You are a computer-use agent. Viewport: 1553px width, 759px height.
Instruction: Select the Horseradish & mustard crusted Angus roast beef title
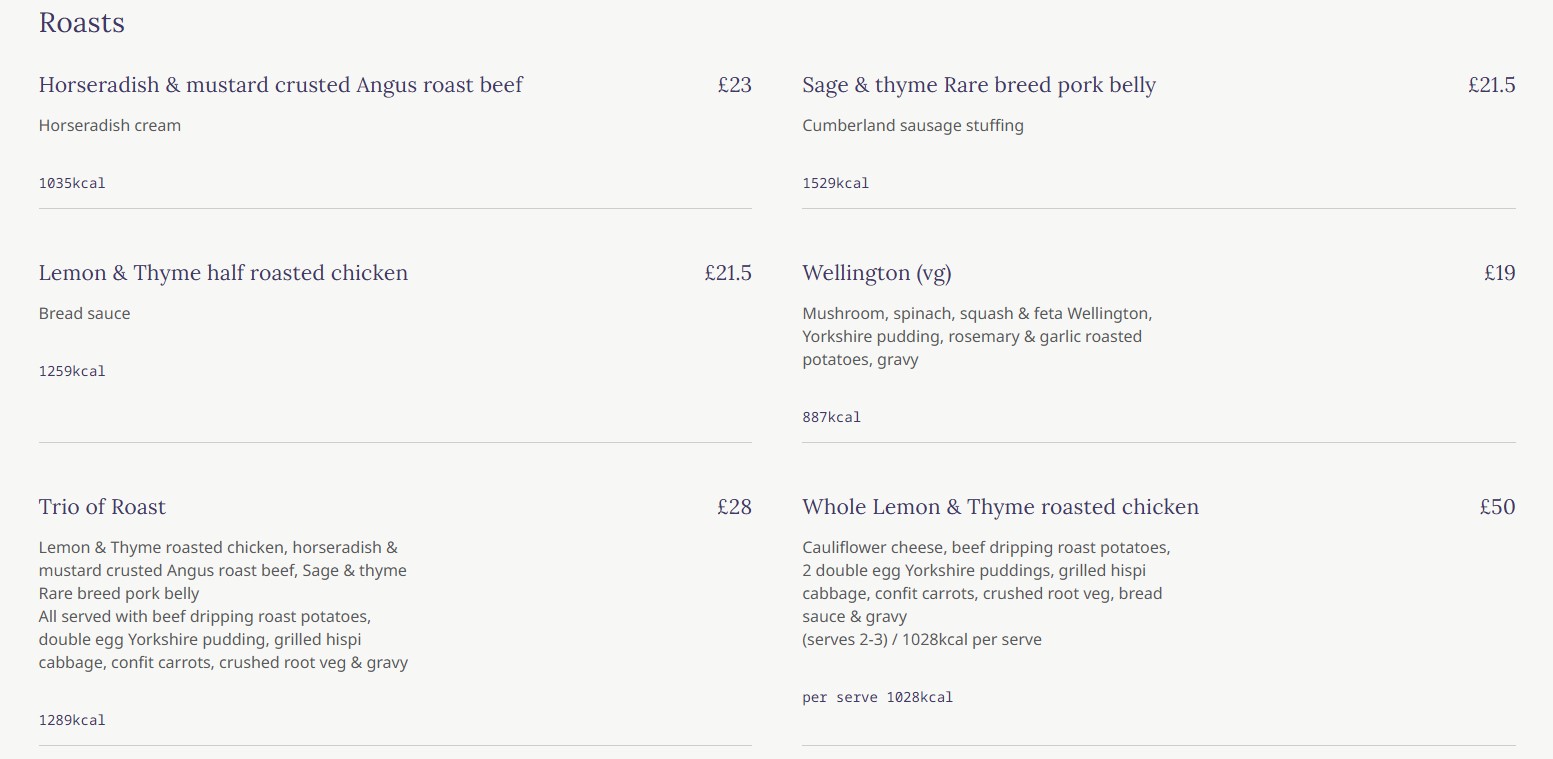click(281, 85)
